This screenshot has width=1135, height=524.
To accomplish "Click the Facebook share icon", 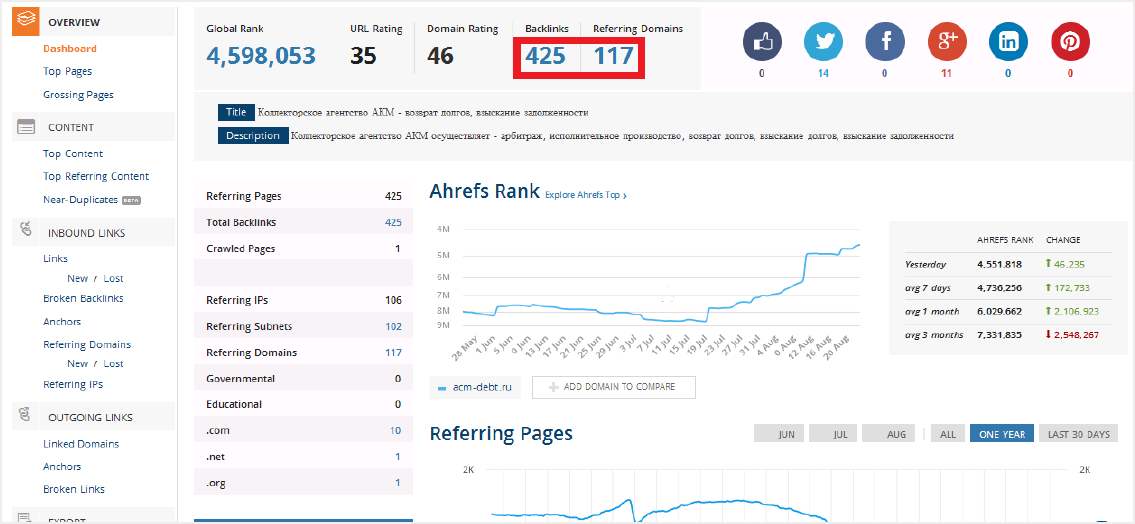I will tap(885, 42).
